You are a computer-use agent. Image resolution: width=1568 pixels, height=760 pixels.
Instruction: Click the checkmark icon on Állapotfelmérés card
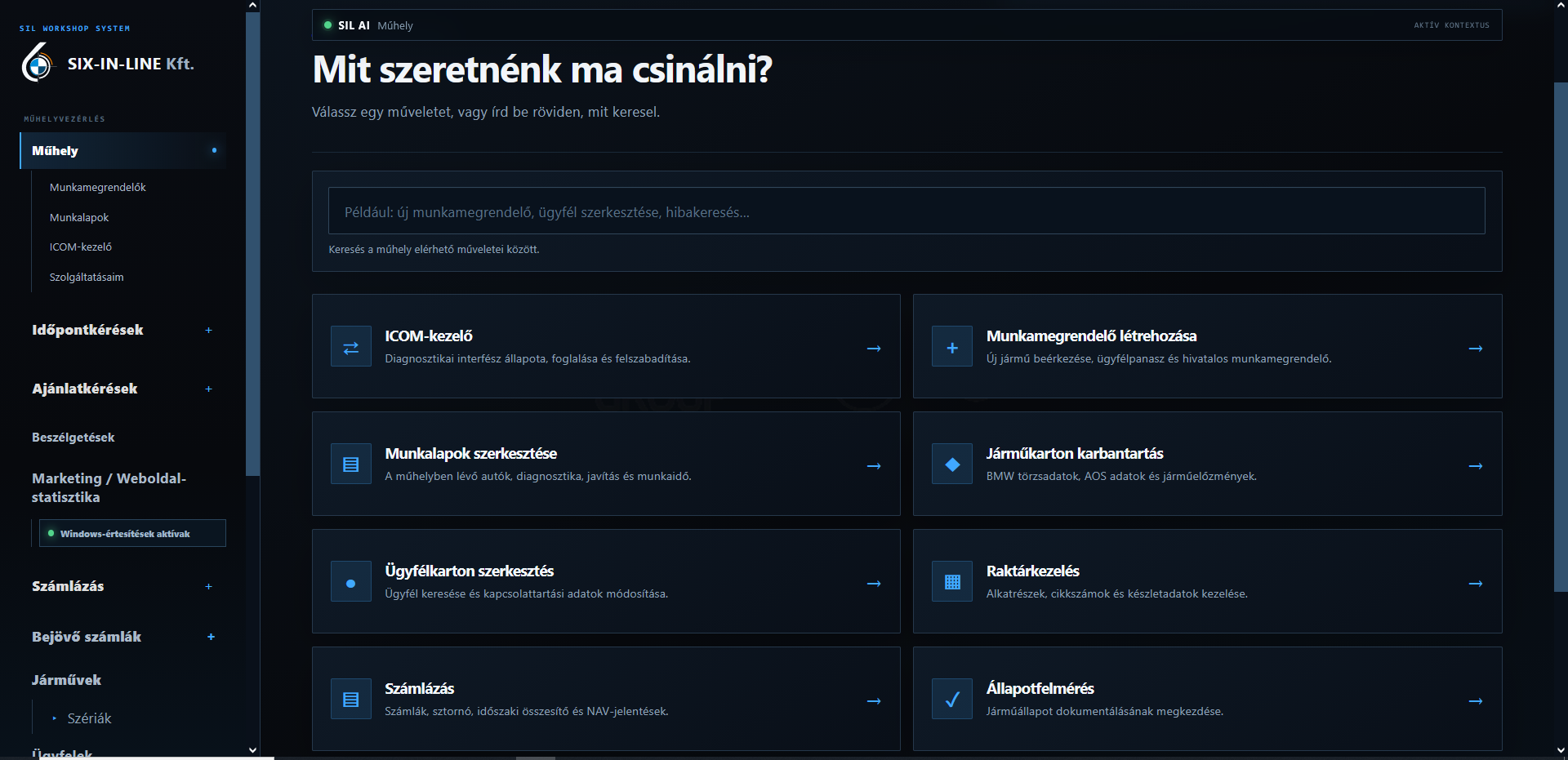click(x=952, y=700)
